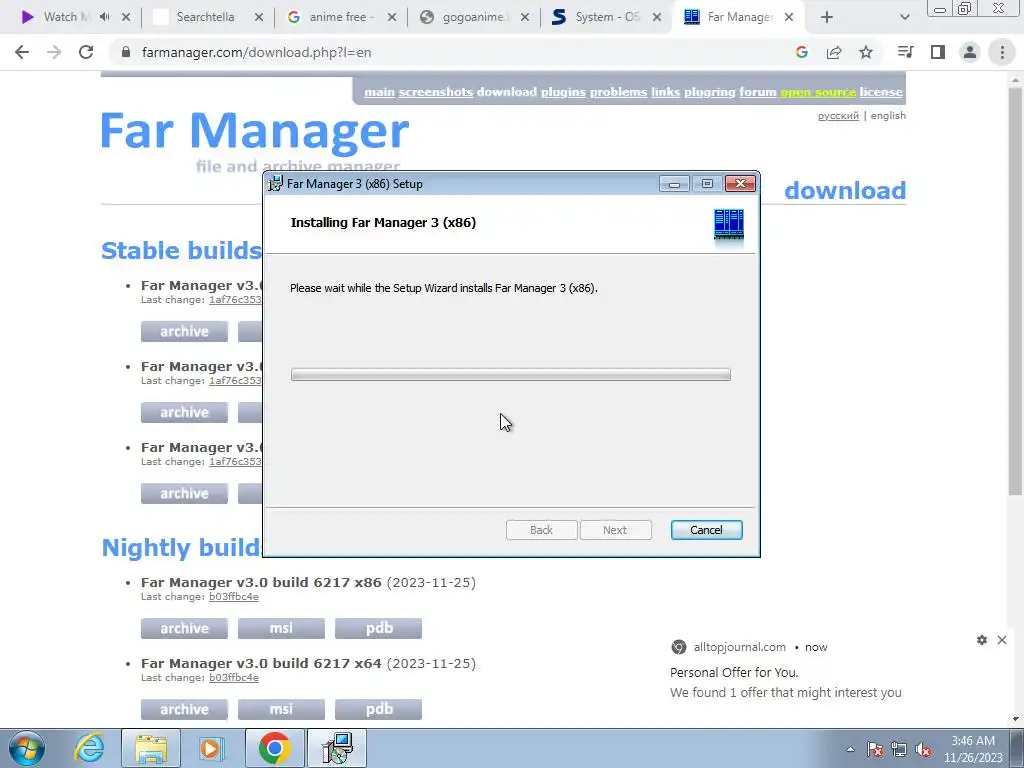Toggle the Chrome side panel icon
This screenshot has height=768, width=1024.
click(x=938, y=52)
